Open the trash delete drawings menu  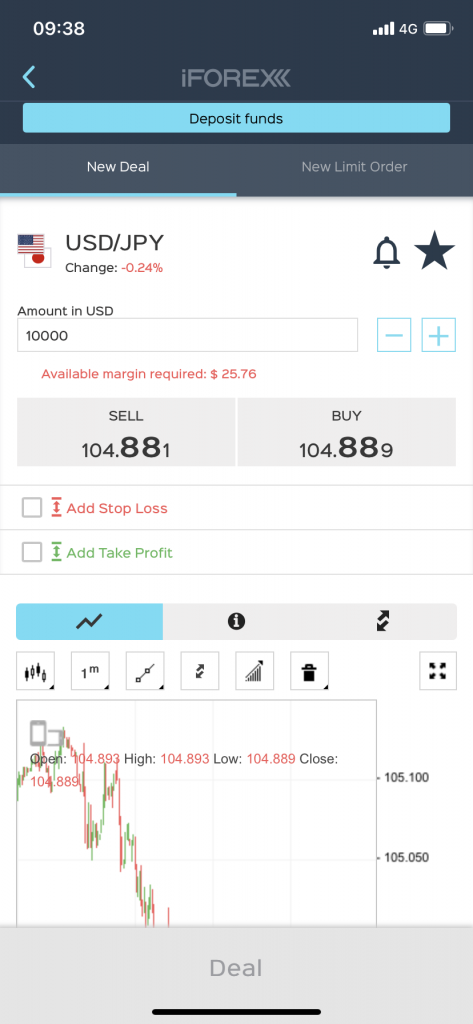[310, 671]
